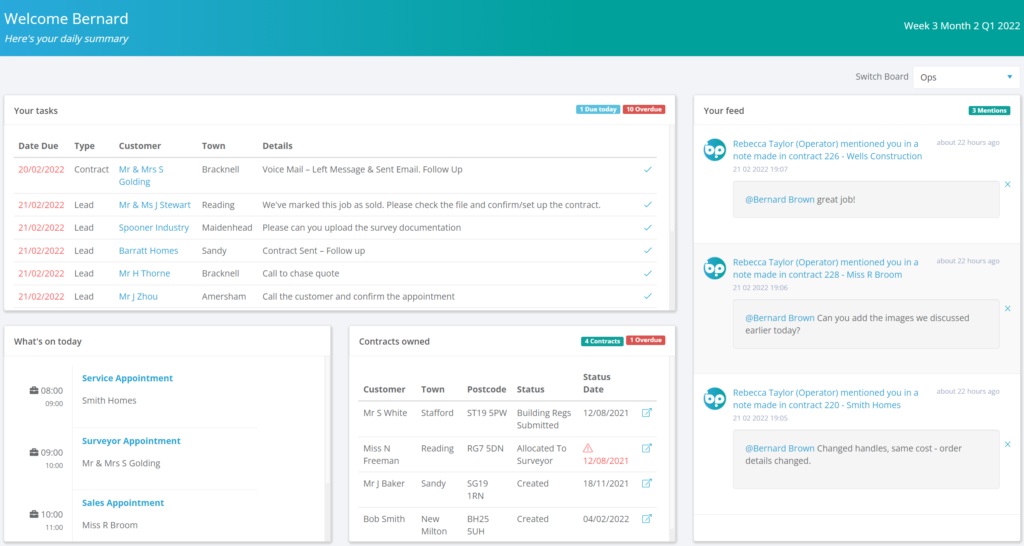Open the Mr S White contract link icon

click(646, 412)
